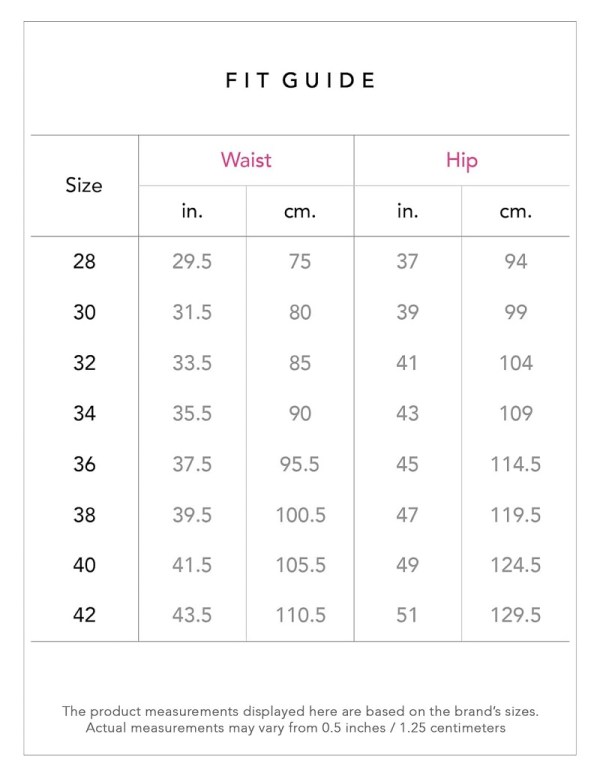This screenshot has width=600, height=776.
Task: Click size 42 row label
Action: (84, 615)
